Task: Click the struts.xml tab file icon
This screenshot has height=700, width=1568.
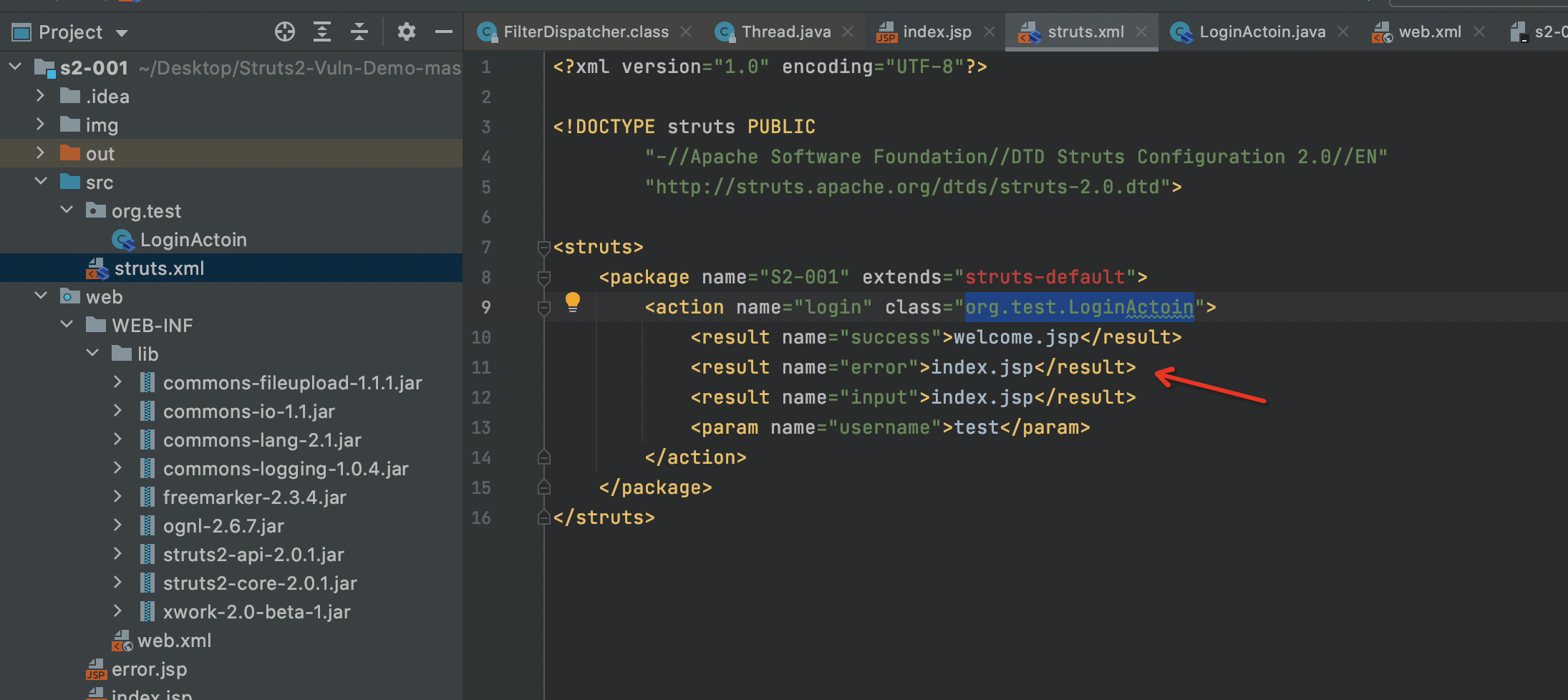Action: (1029, 32)
